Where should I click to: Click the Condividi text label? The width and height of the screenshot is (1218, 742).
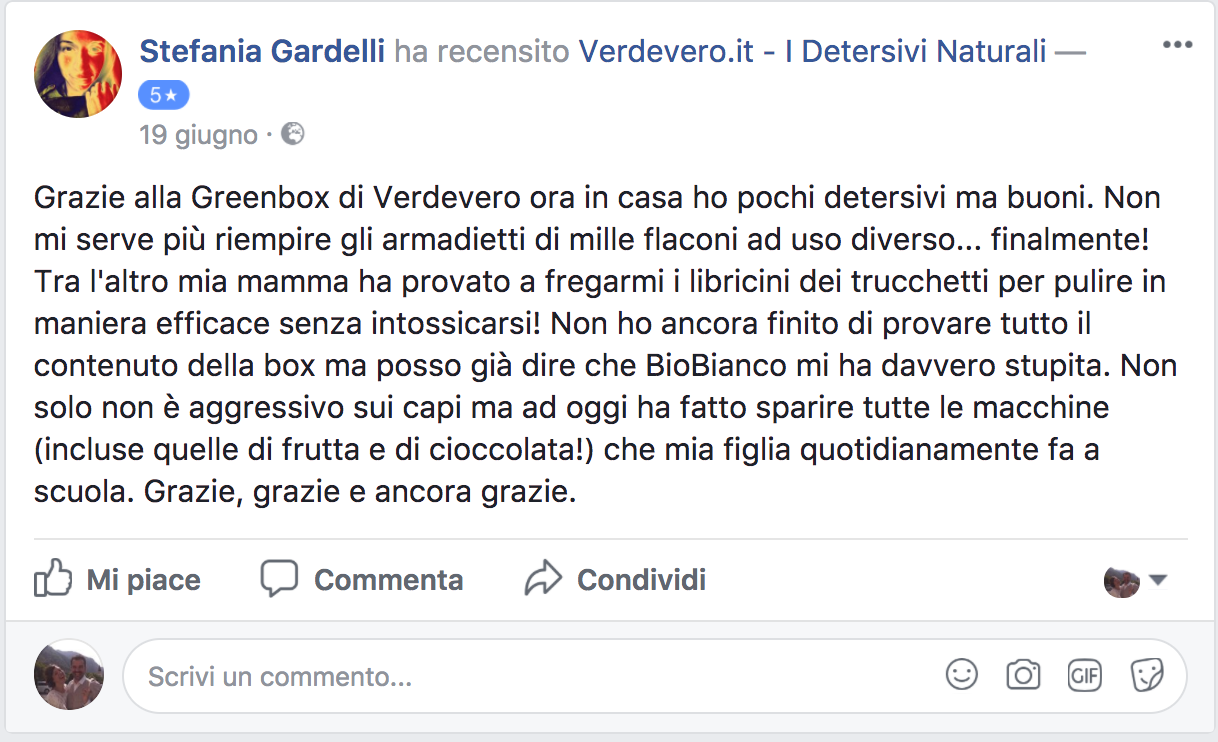point(642,580)
